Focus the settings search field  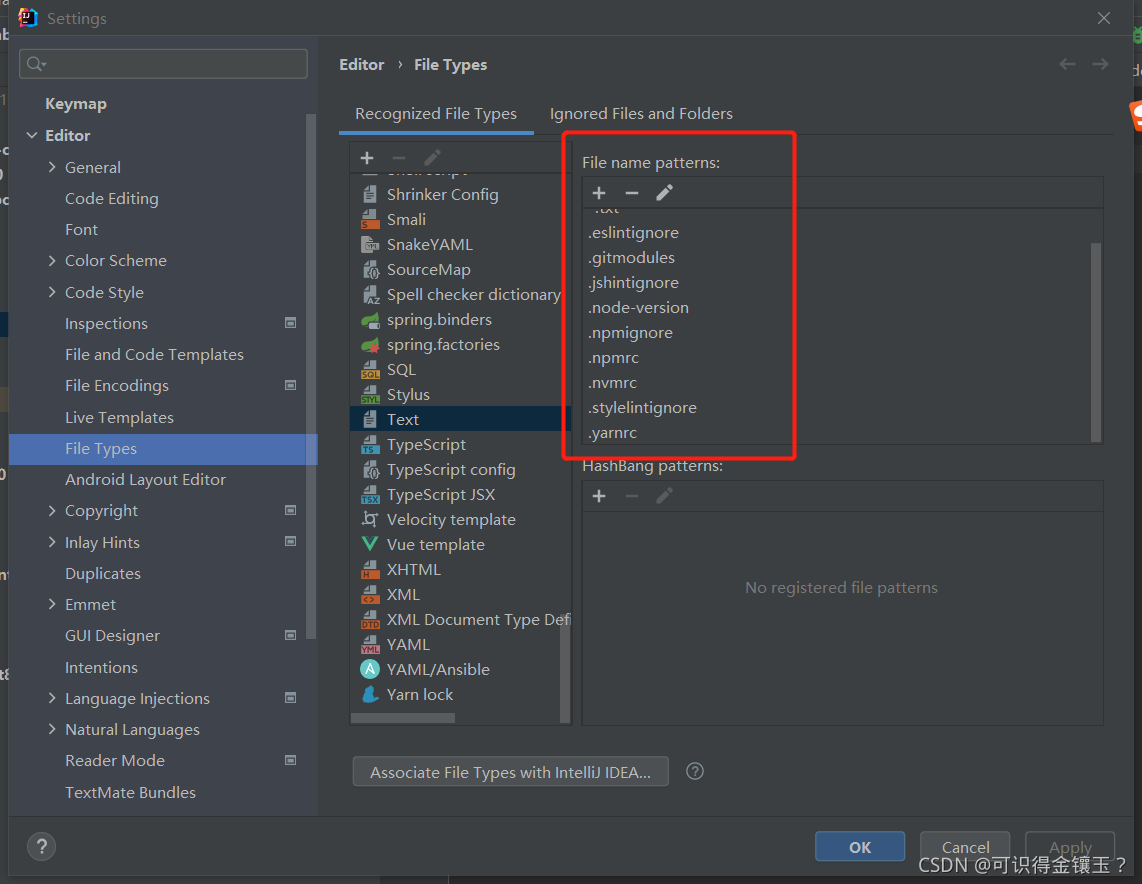coord(163,64)
